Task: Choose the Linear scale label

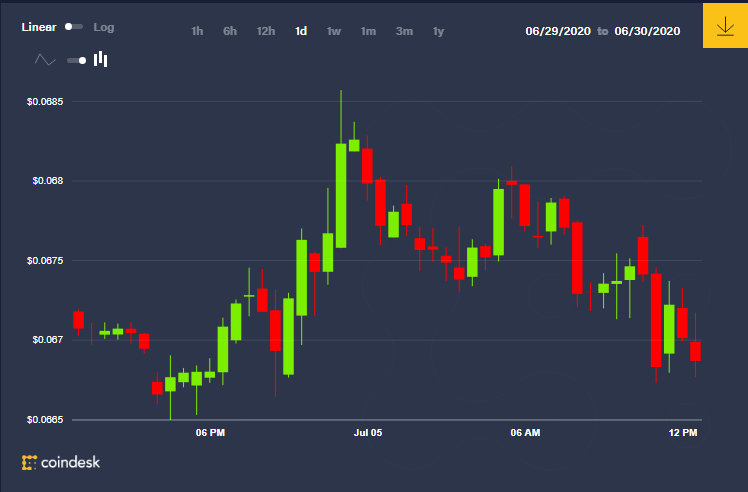Action: [x=39, y=27]
